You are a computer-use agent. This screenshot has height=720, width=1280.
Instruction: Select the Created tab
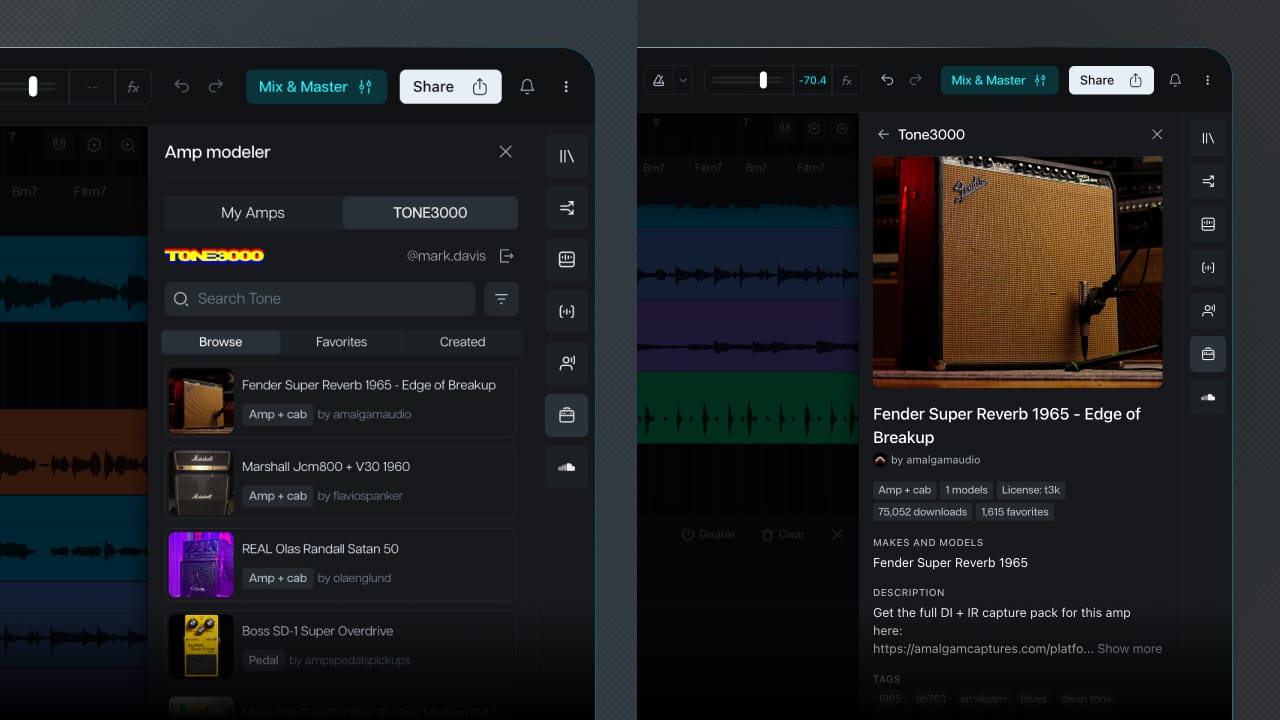click(x=462, y=342)
